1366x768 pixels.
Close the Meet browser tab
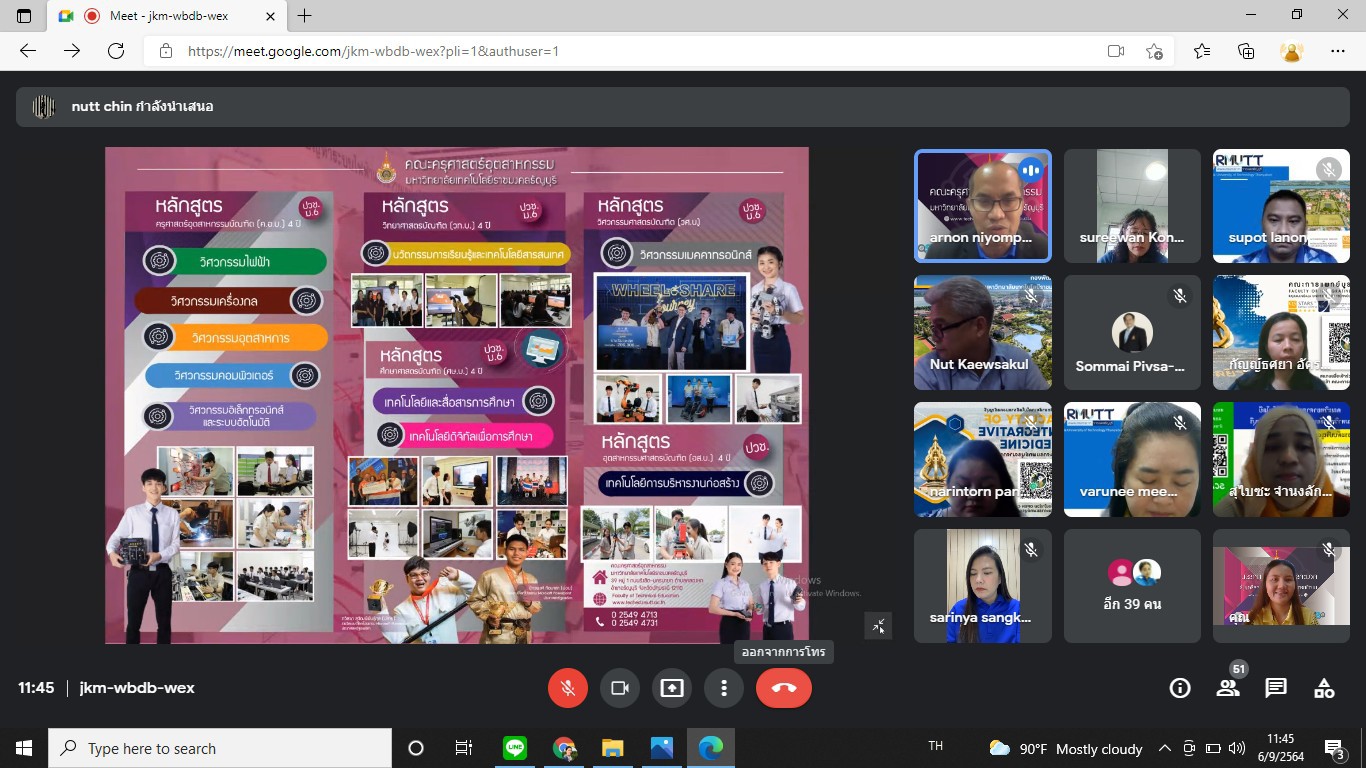pyautogui.click(x=270, y=16)
